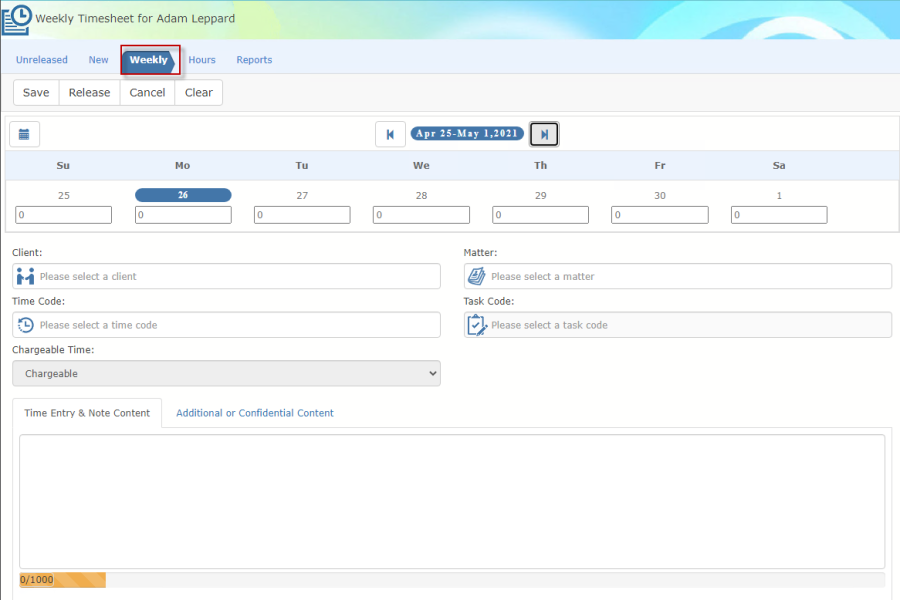Focus the Monday 26 hours field

click(183, 215)
